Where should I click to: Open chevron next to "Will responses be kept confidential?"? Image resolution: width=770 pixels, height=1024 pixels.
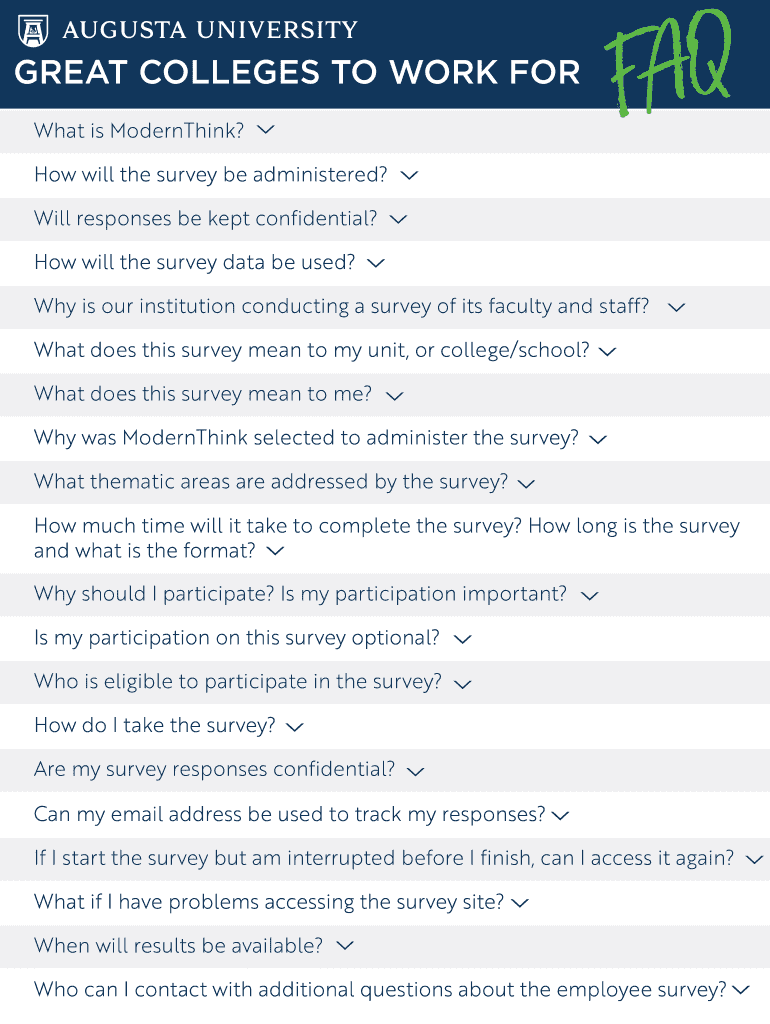coord(398,219)
